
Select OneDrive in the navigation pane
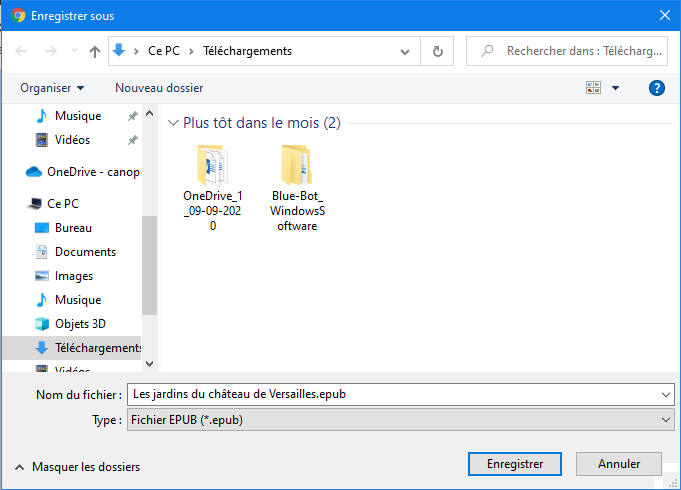[92, 171]
